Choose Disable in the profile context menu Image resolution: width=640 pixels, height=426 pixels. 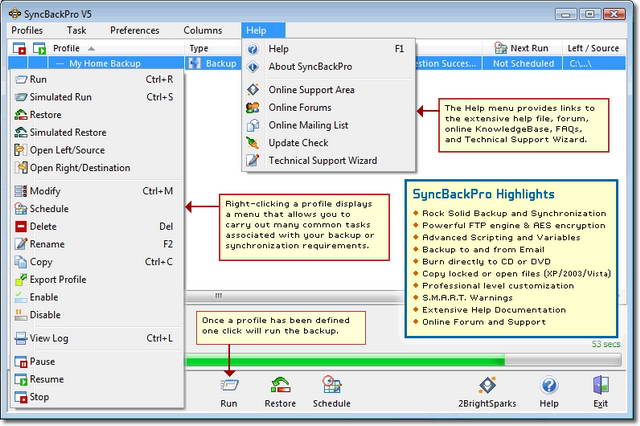pos(45,315)
